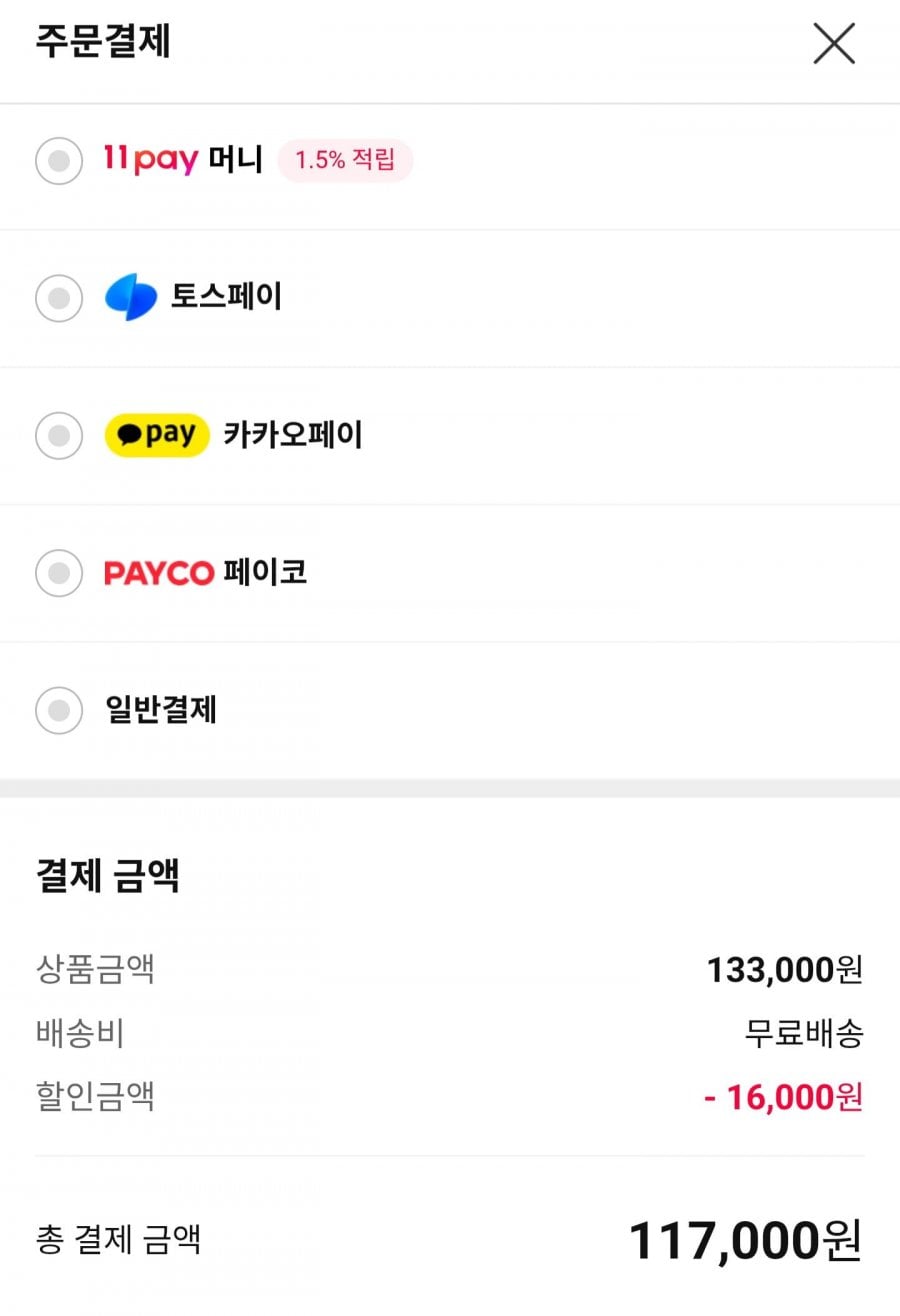Tap the 일반결제 label text
The width and height of the screenshot is (900, 1316).
[161, 710]
